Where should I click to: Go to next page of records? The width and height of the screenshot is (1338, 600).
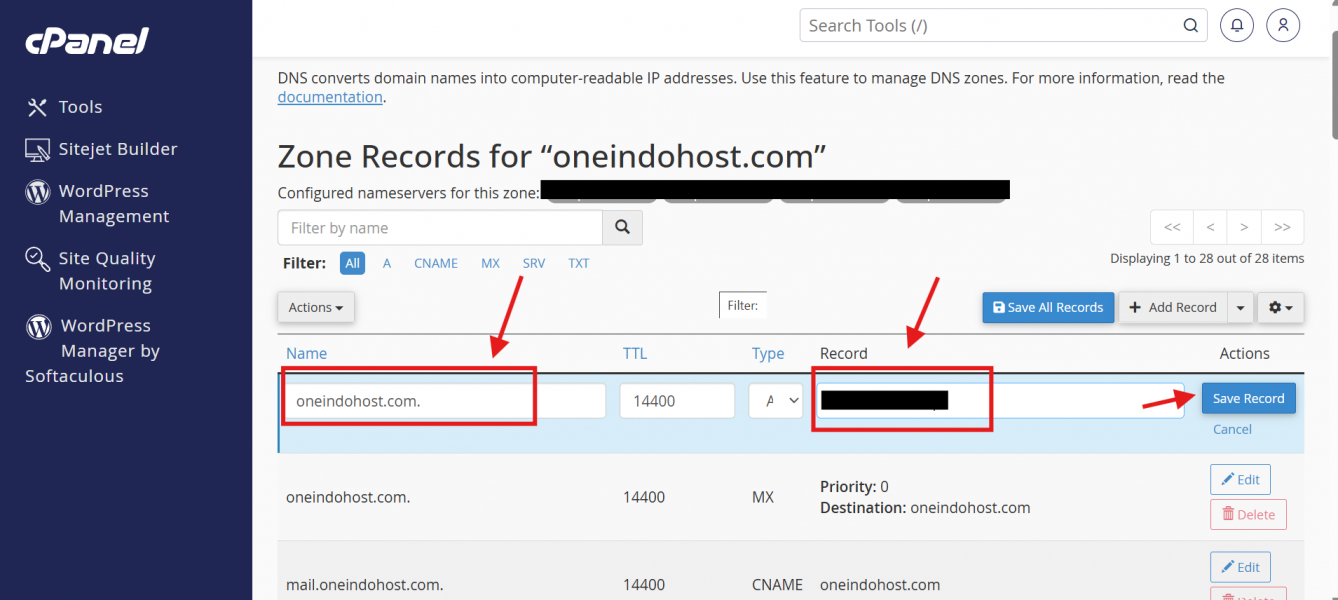pos(1244,227)
